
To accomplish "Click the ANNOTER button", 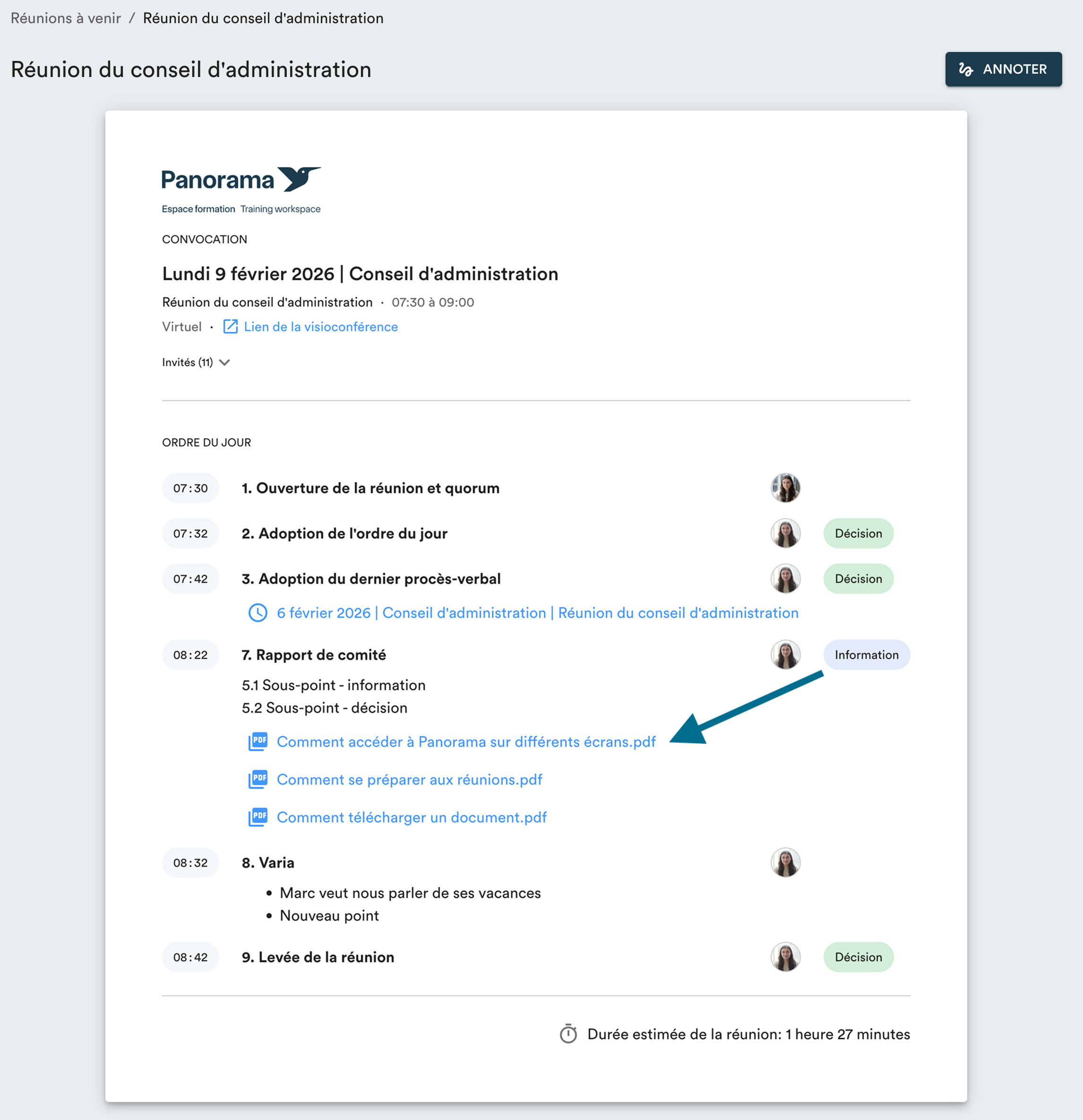I will click(x=1003, y=69).
